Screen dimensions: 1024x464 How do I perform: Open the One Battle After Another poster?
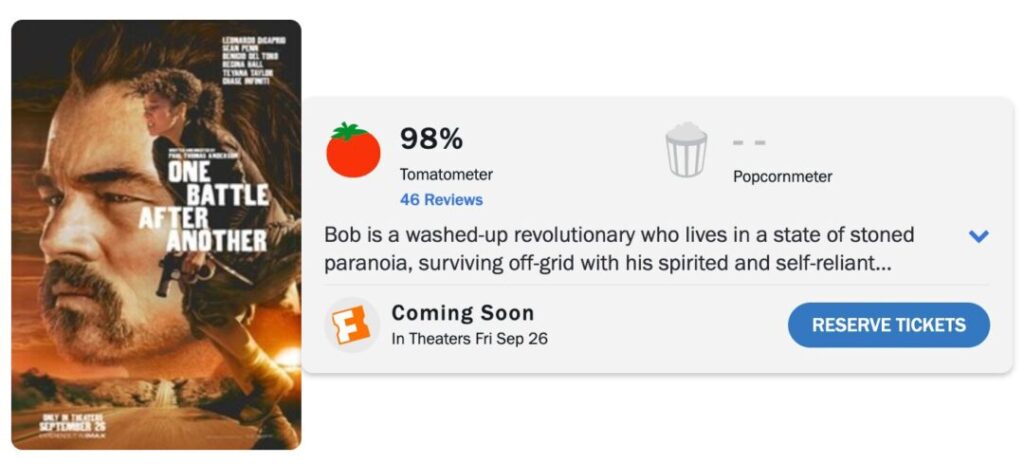(x=156, y=234)
